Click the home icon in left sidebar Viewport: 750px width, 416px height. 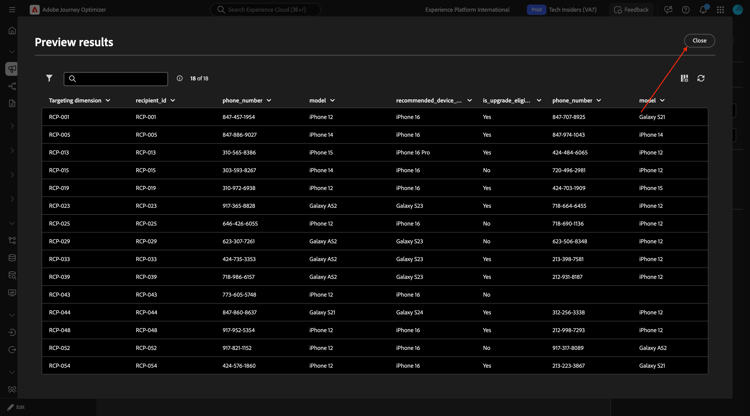[x=12, y=31]
